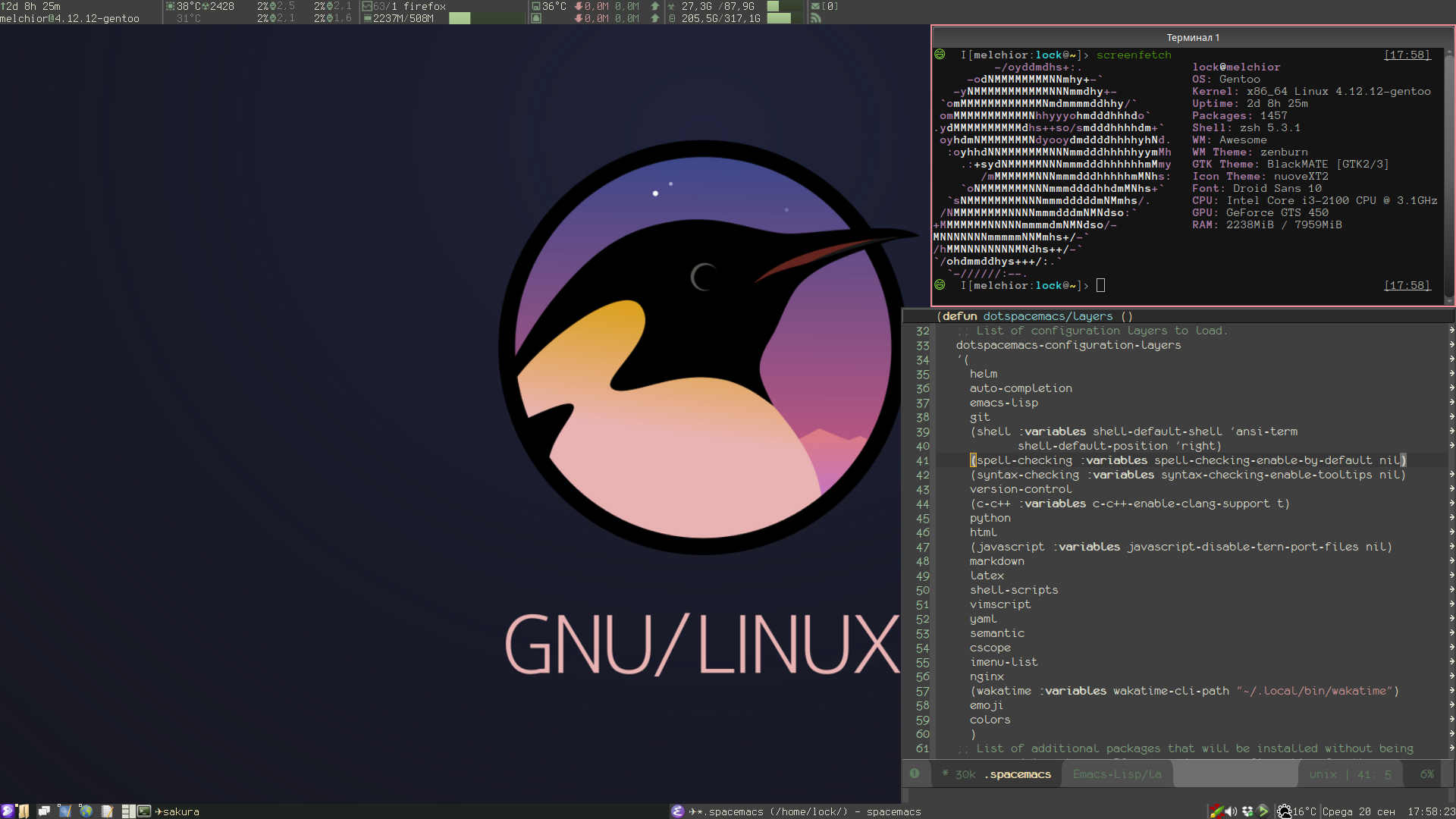Click the upper 17:58 timestamp in terminal

[1407, 55]
